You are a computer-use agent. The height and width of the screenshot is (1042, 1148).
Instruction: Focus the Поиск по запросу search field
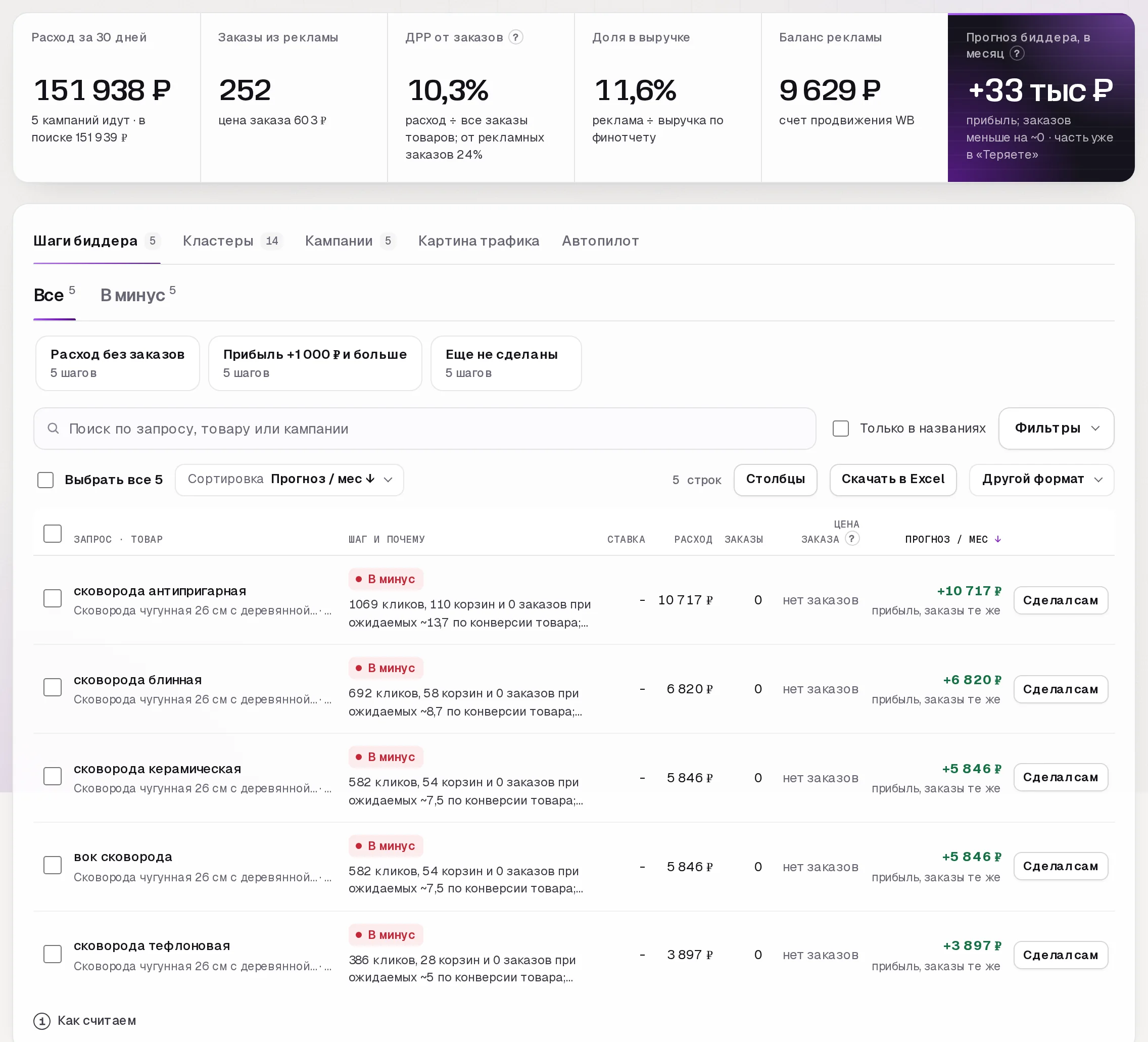coord(424,428)
